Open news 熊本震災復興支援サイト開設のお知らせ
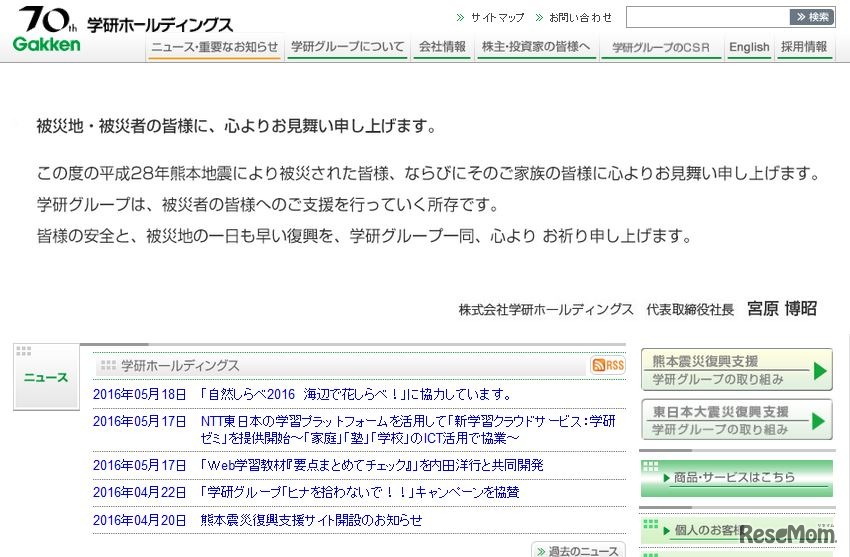Image resolution: width=850 pixels, height=557 pixels. coord(311,520)
